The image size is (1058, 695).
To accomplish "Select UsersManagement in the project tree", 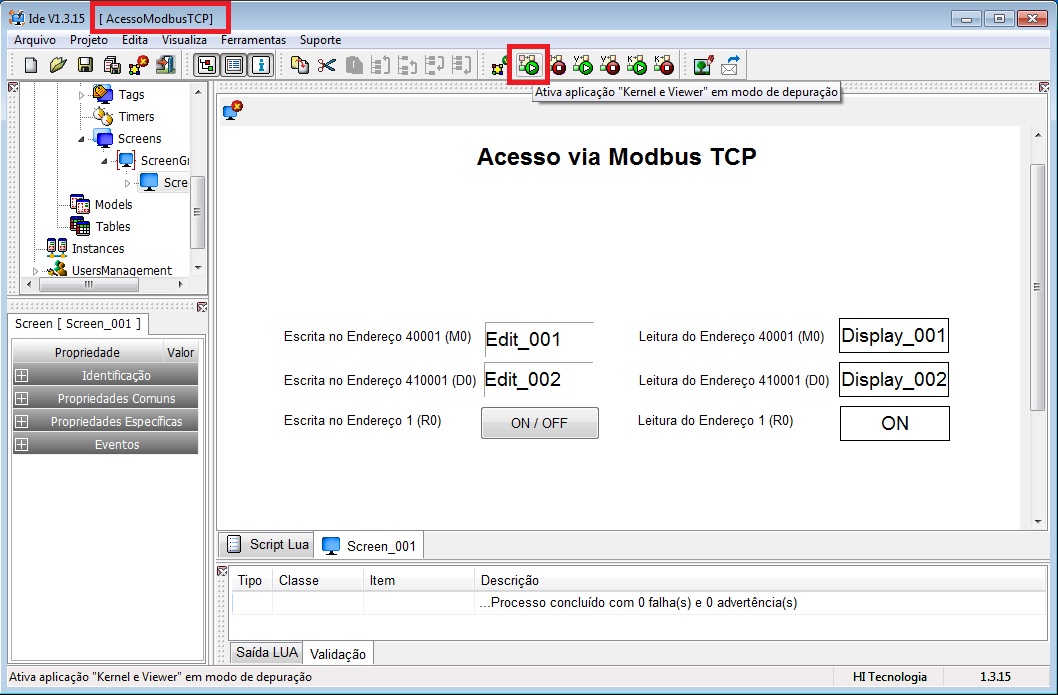I will (121, 271).
